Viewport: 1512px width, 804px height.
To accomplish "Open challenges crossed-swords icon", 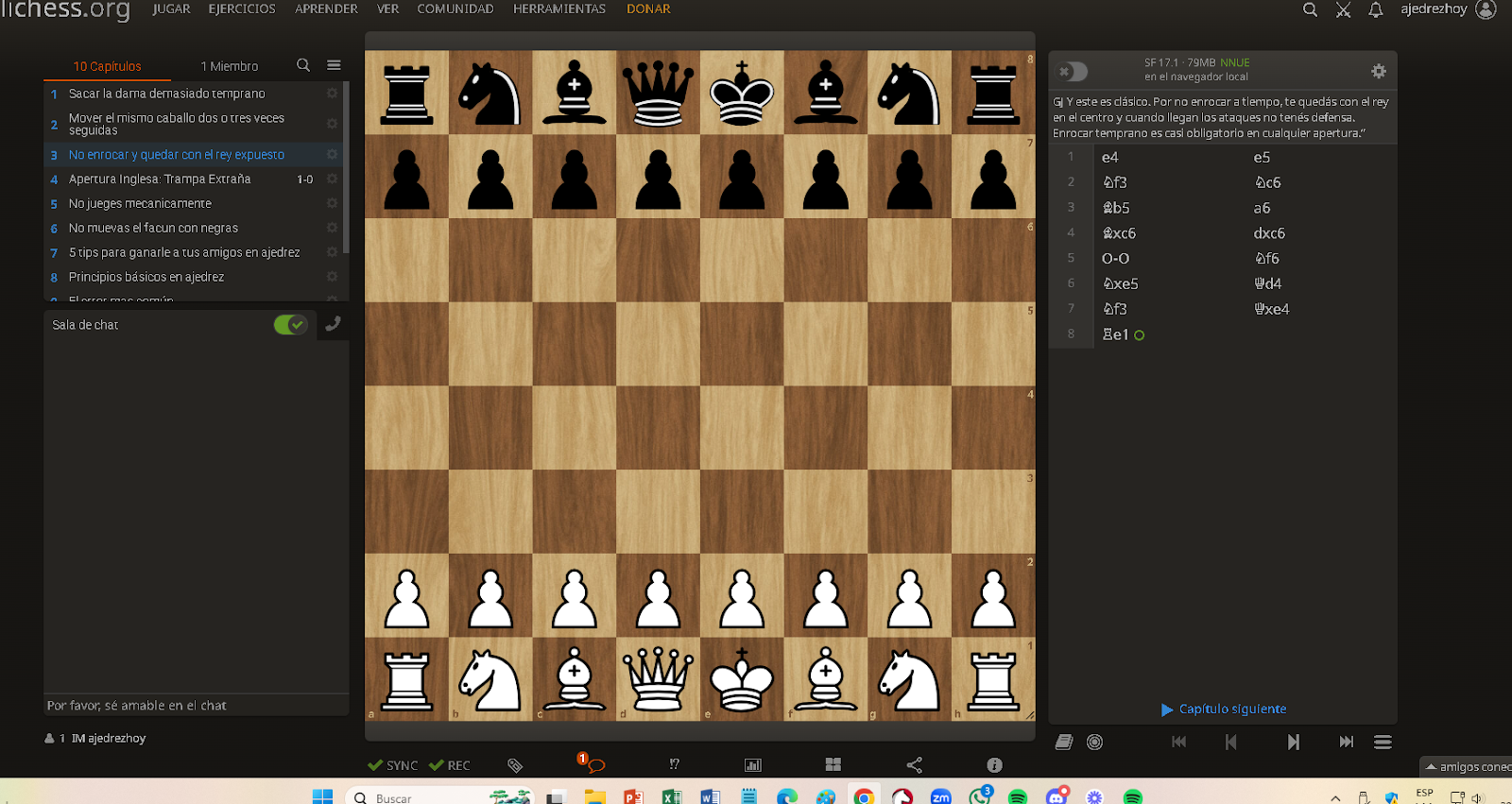I will [1343, 9].
